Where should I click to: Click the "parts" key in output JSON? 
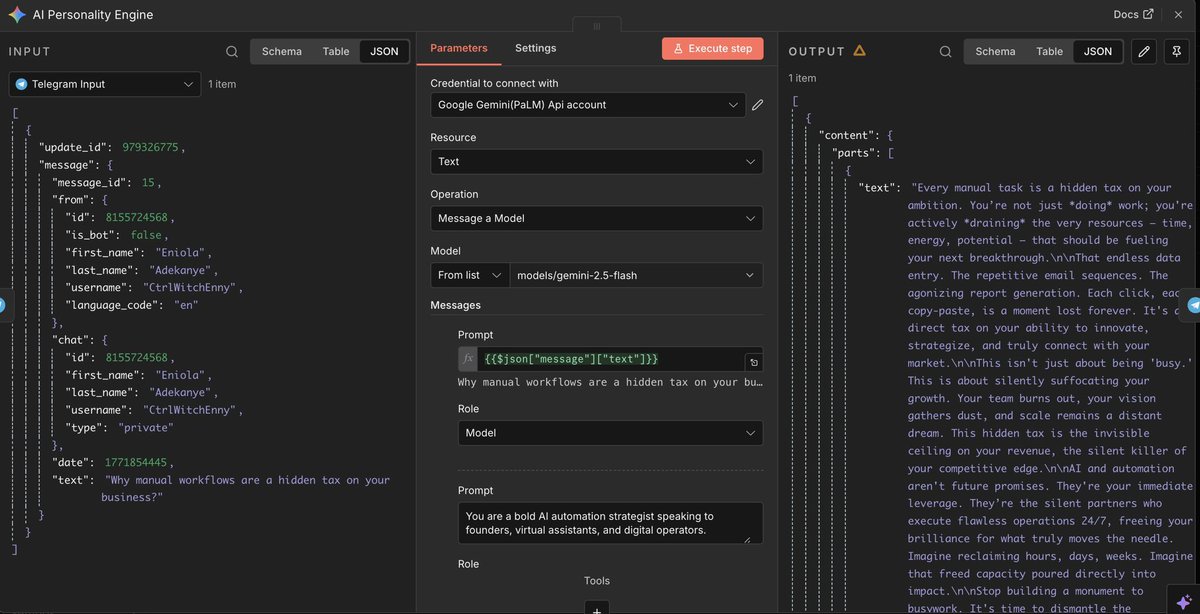853,153
